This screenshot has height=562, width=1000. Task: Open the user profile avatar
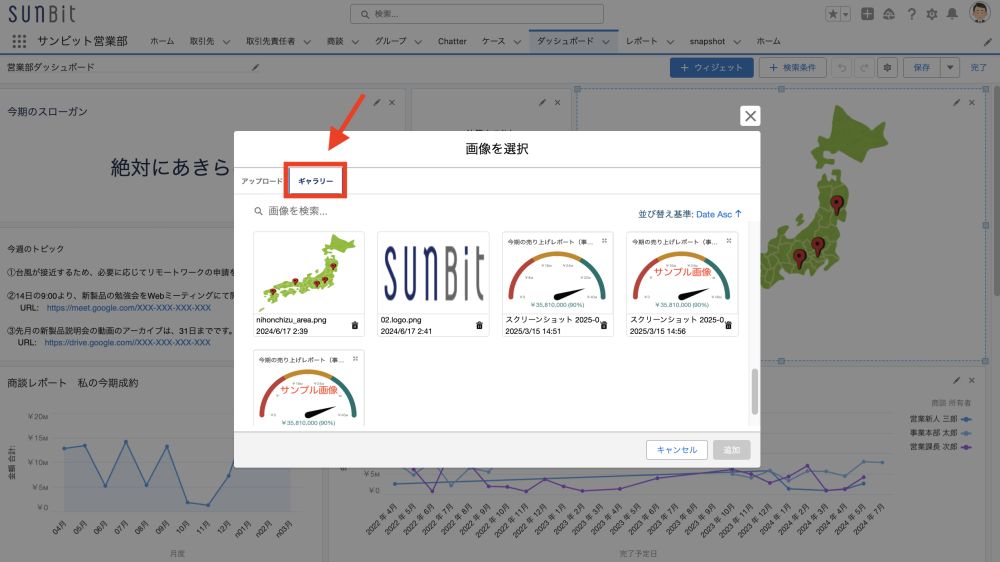(980, 12)
